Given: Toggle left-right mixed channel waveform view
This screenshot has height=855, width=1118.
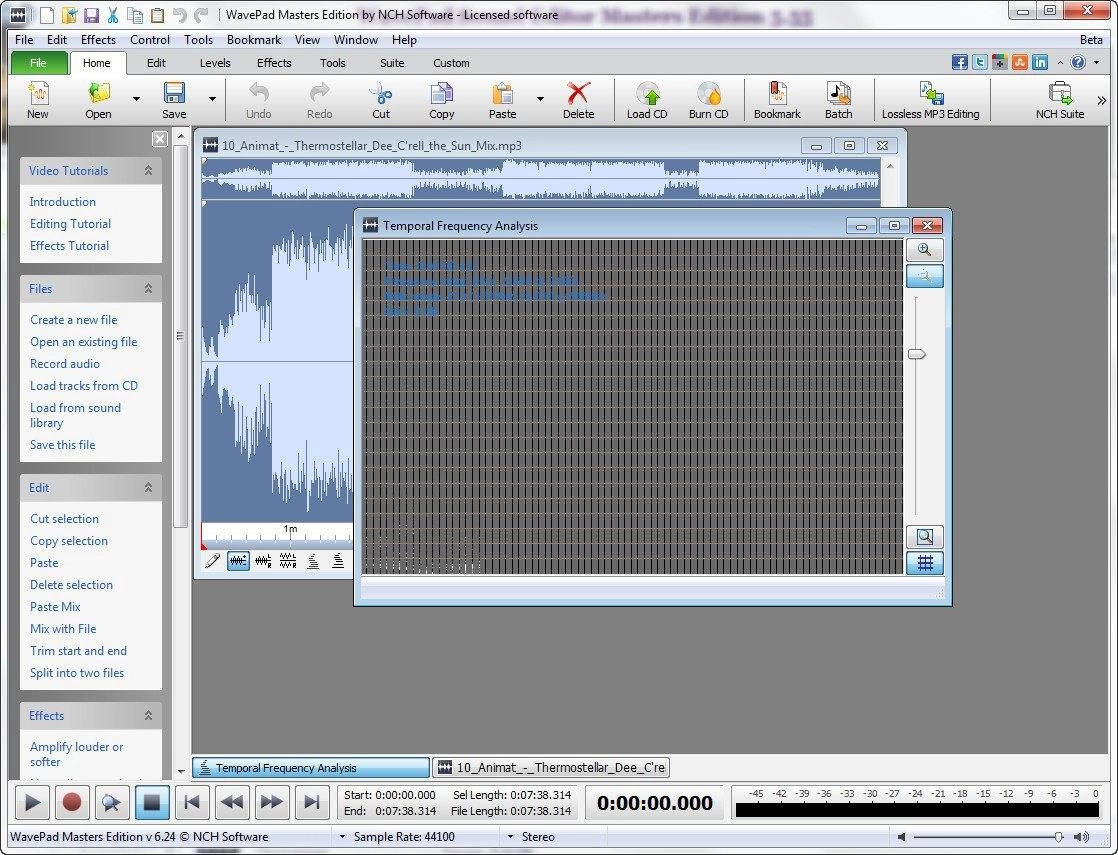Looking at the screenshot, I should point(263,561).
